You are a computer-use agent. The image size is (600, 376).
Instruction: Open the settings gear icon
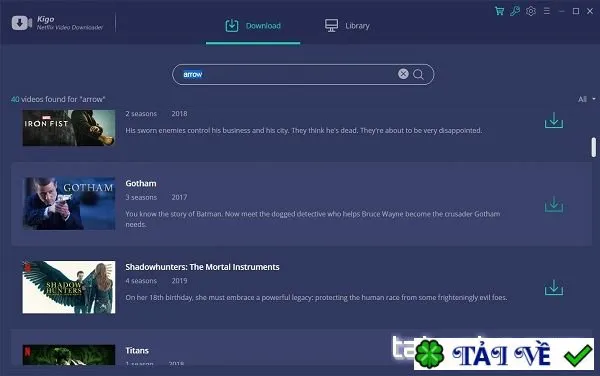pos(531,11)
